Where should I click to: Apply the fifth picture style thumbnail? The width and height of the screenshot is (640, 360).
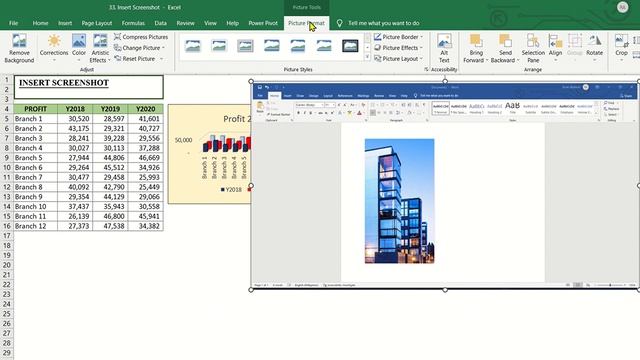pos(298,46)
